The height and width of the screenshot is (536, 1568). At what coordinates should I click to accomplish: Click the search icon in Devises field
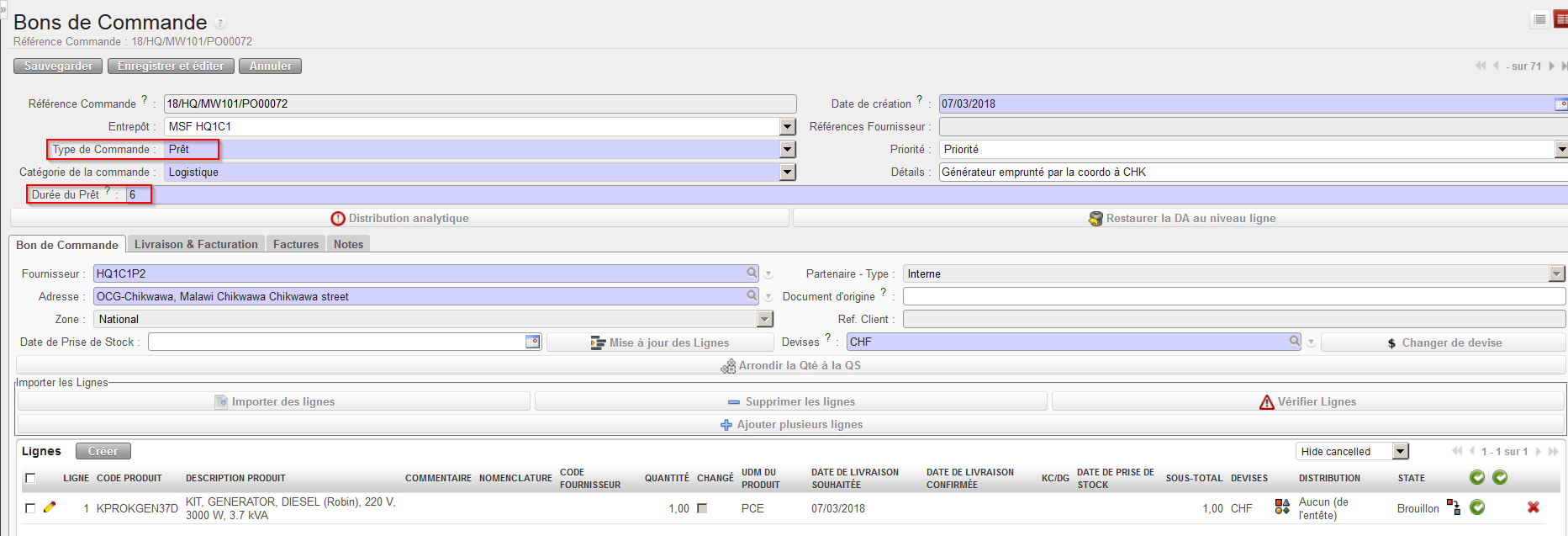pos(1295,341)
